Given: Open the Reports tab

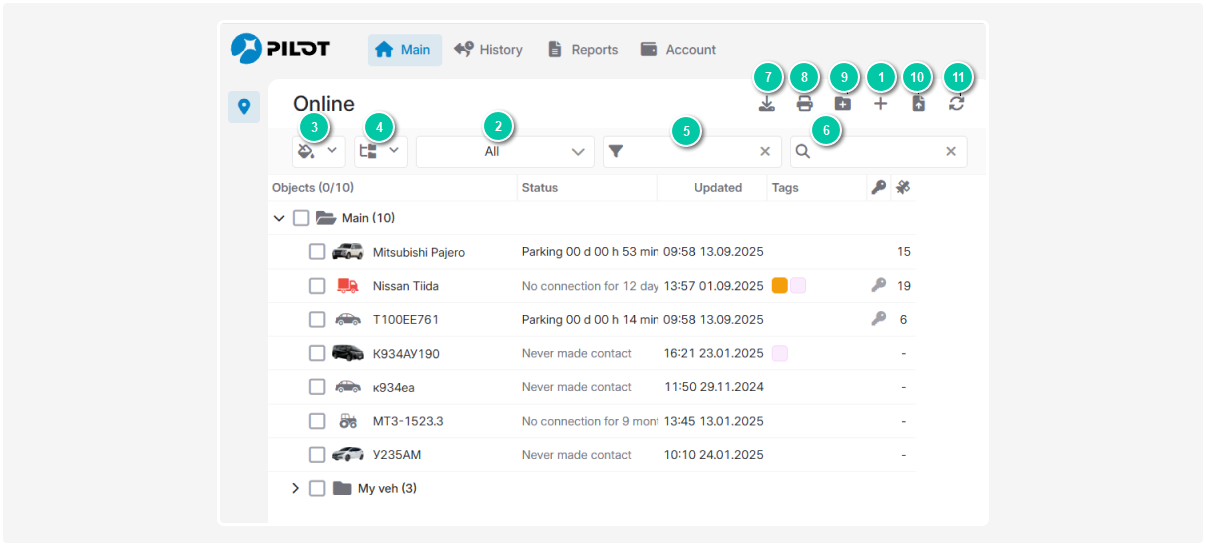Looking at the screenshot, I should pos(583,50).
